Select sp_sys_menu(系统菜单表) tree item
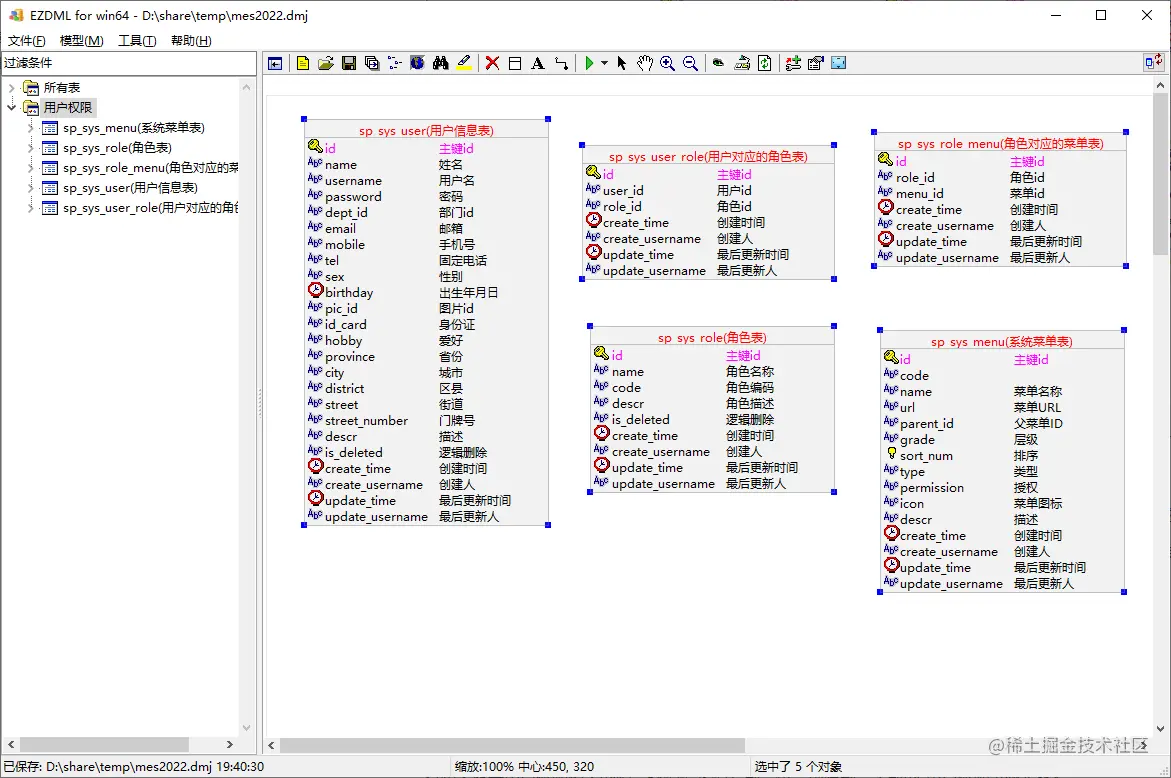This screenshot has width=1171, height=778. (x=134, y=128)
